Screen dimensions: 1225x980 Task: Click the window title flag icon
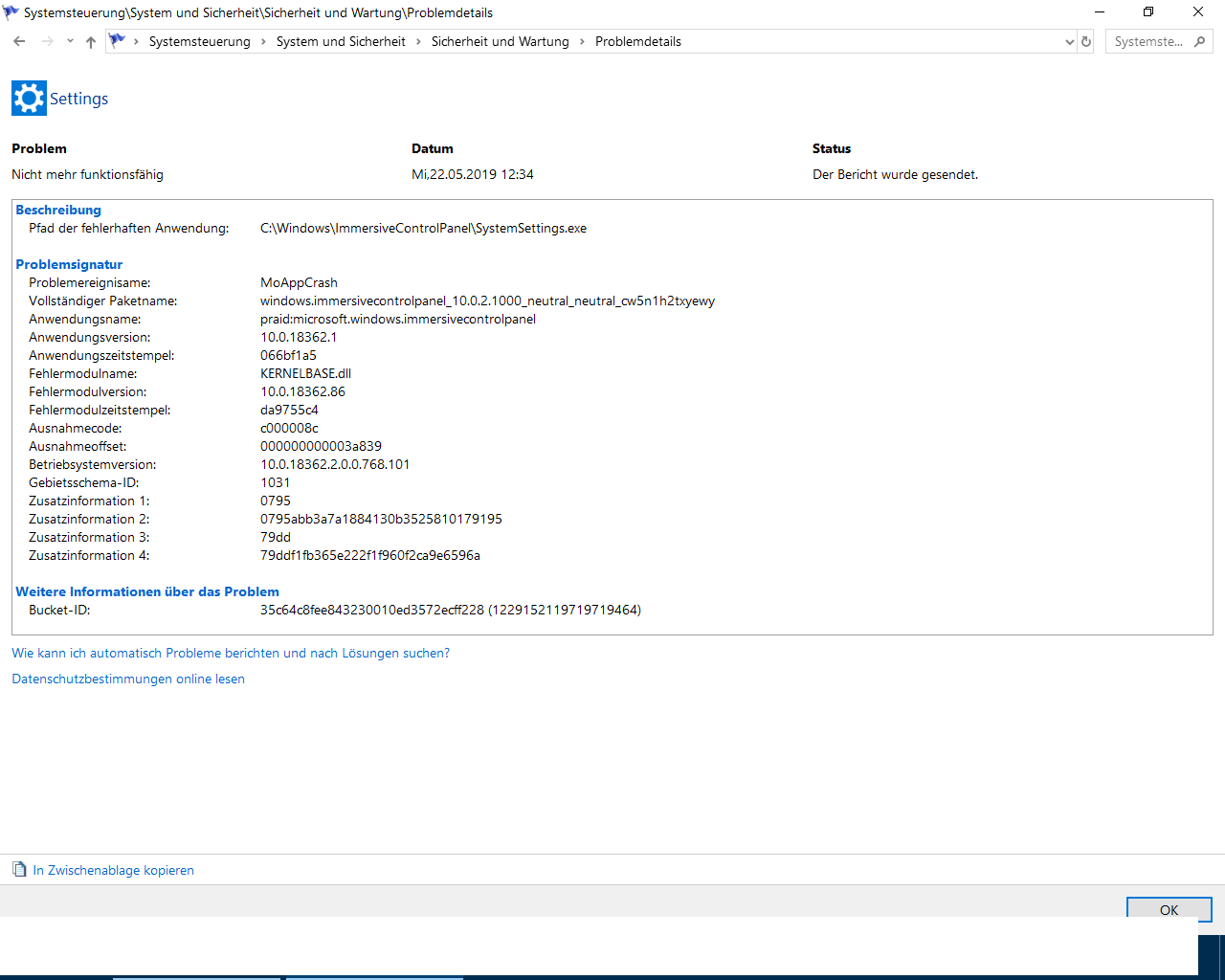click(x=11, y=12)
